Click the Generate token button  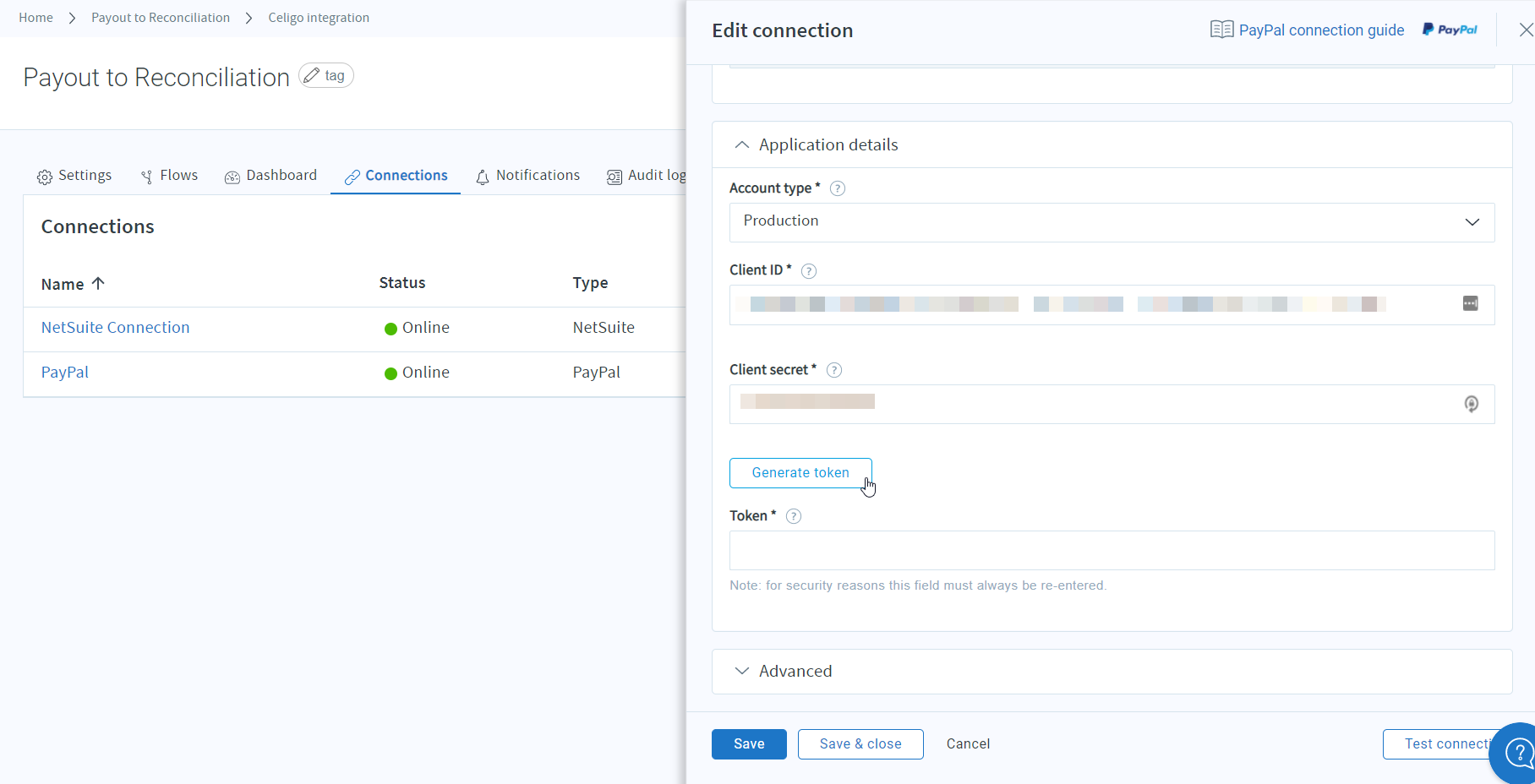coord(800,473)
